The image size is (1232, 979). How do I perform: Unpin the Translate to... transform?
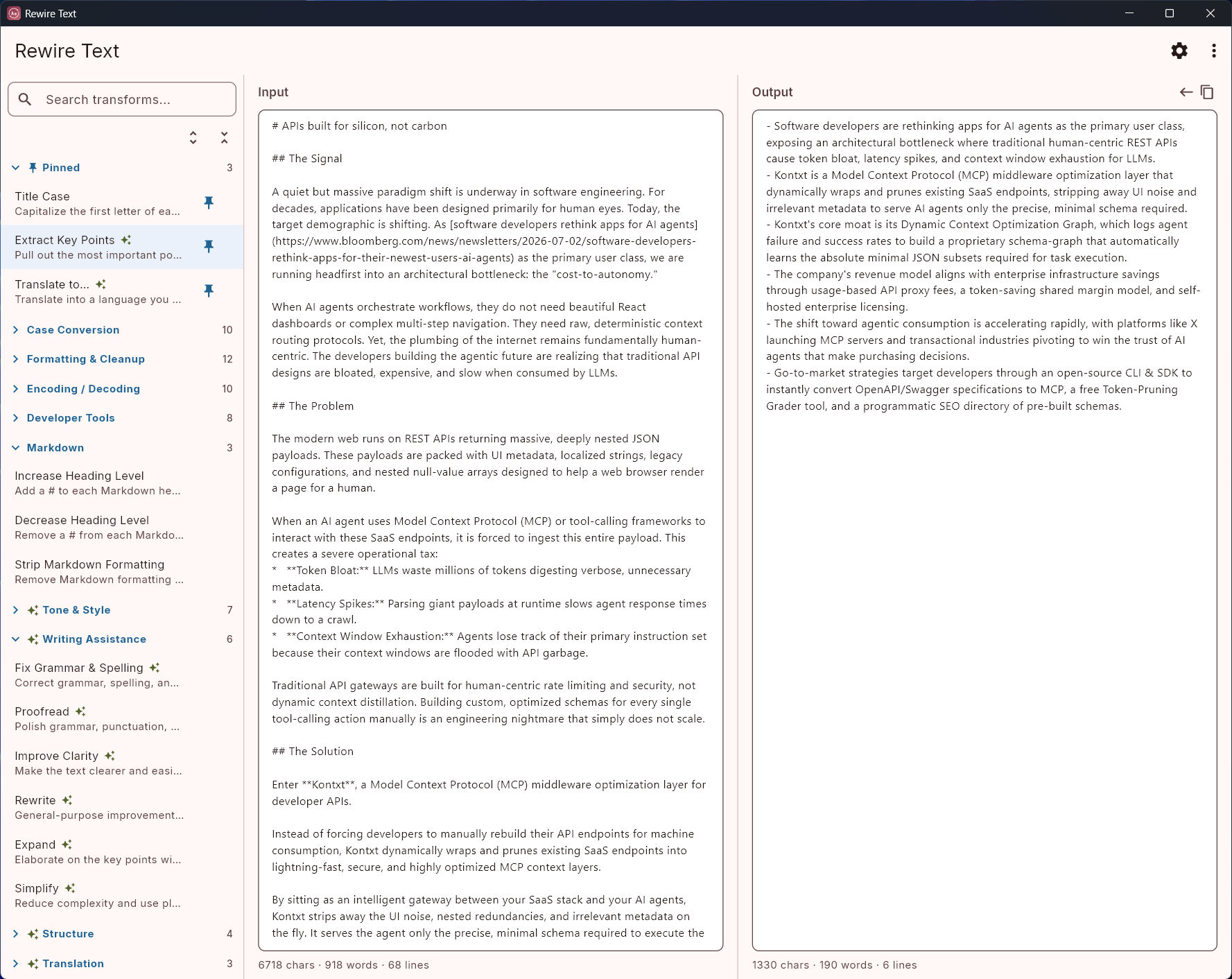pyautogui.click(x=209, y=291)
